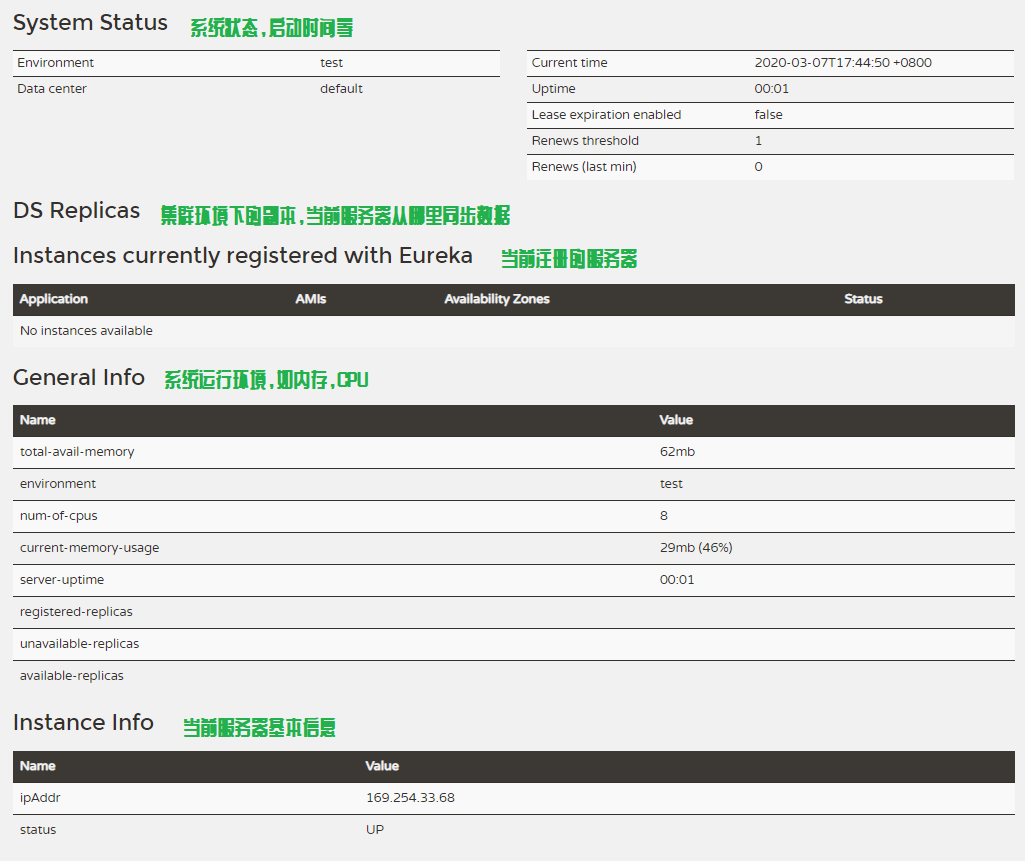
Task: Click the "62mb" memory value
Action: tap(677, 452)
